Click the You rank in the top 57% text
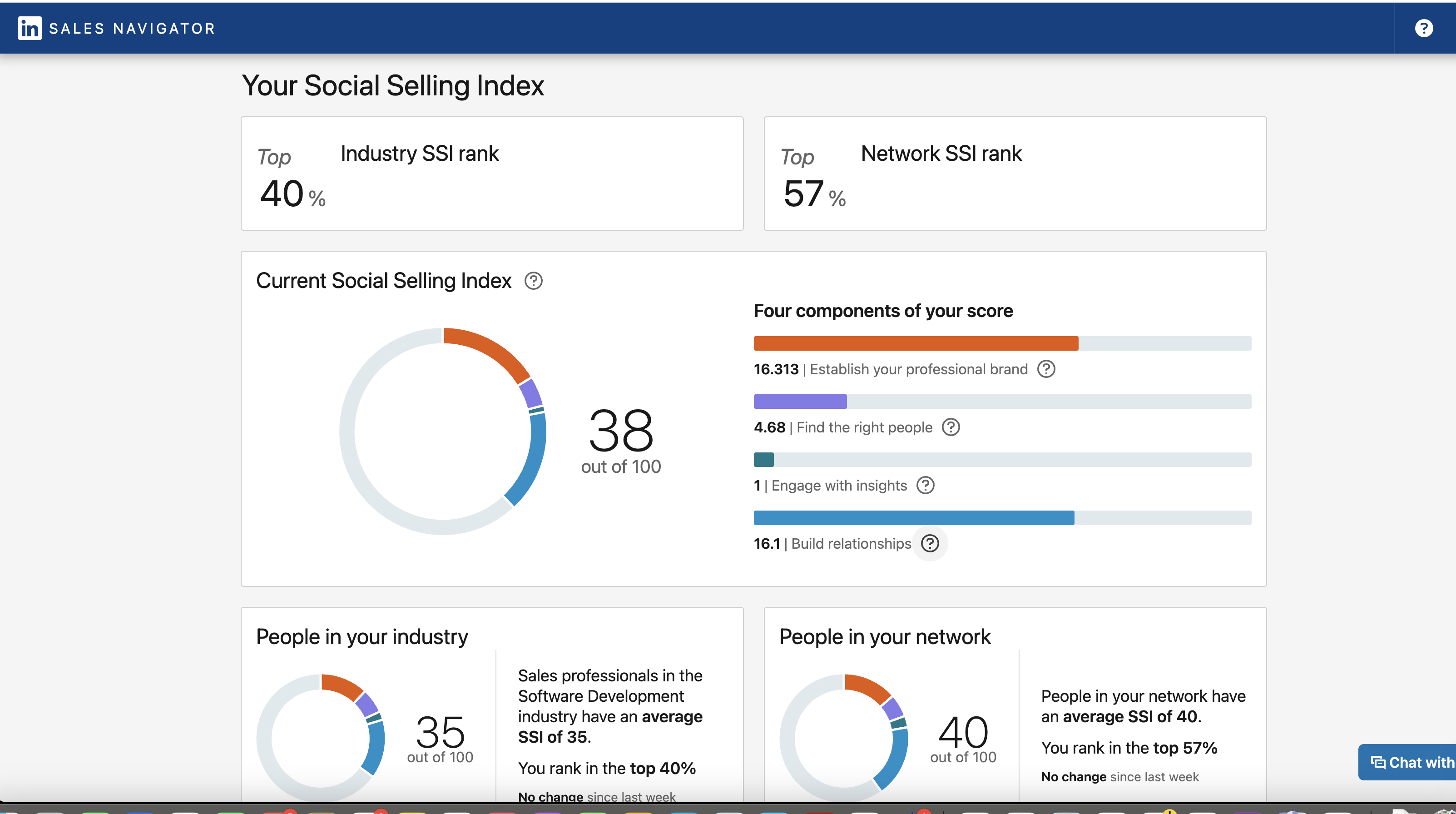The image size is (1456, 814). point(1129,748)
